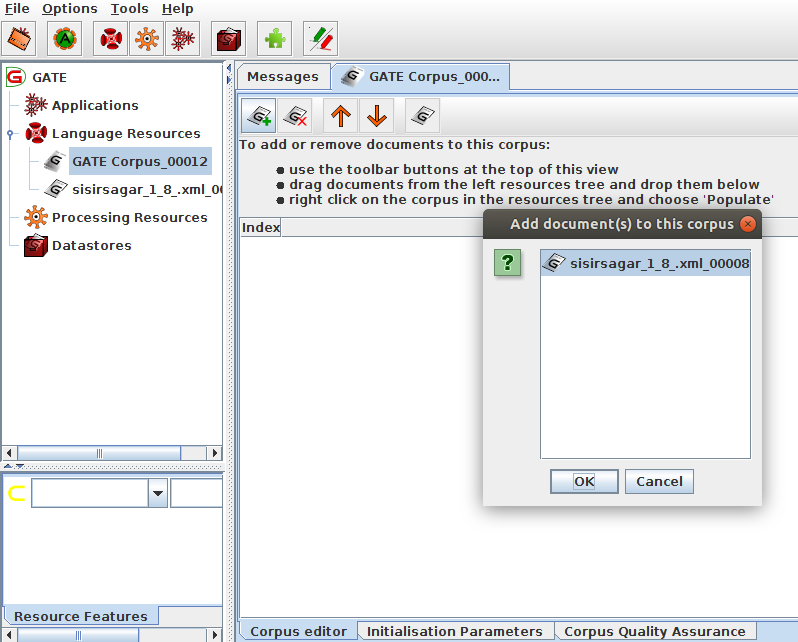Click Cancel in the add documents dialog
The height and width of the screenshot is (642, 798).
point(659,481)
